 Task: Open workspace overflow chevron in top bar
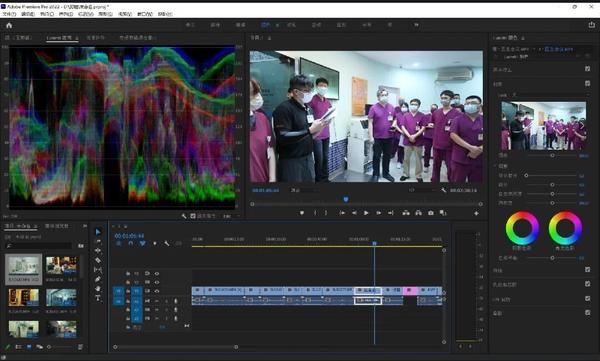416,25
